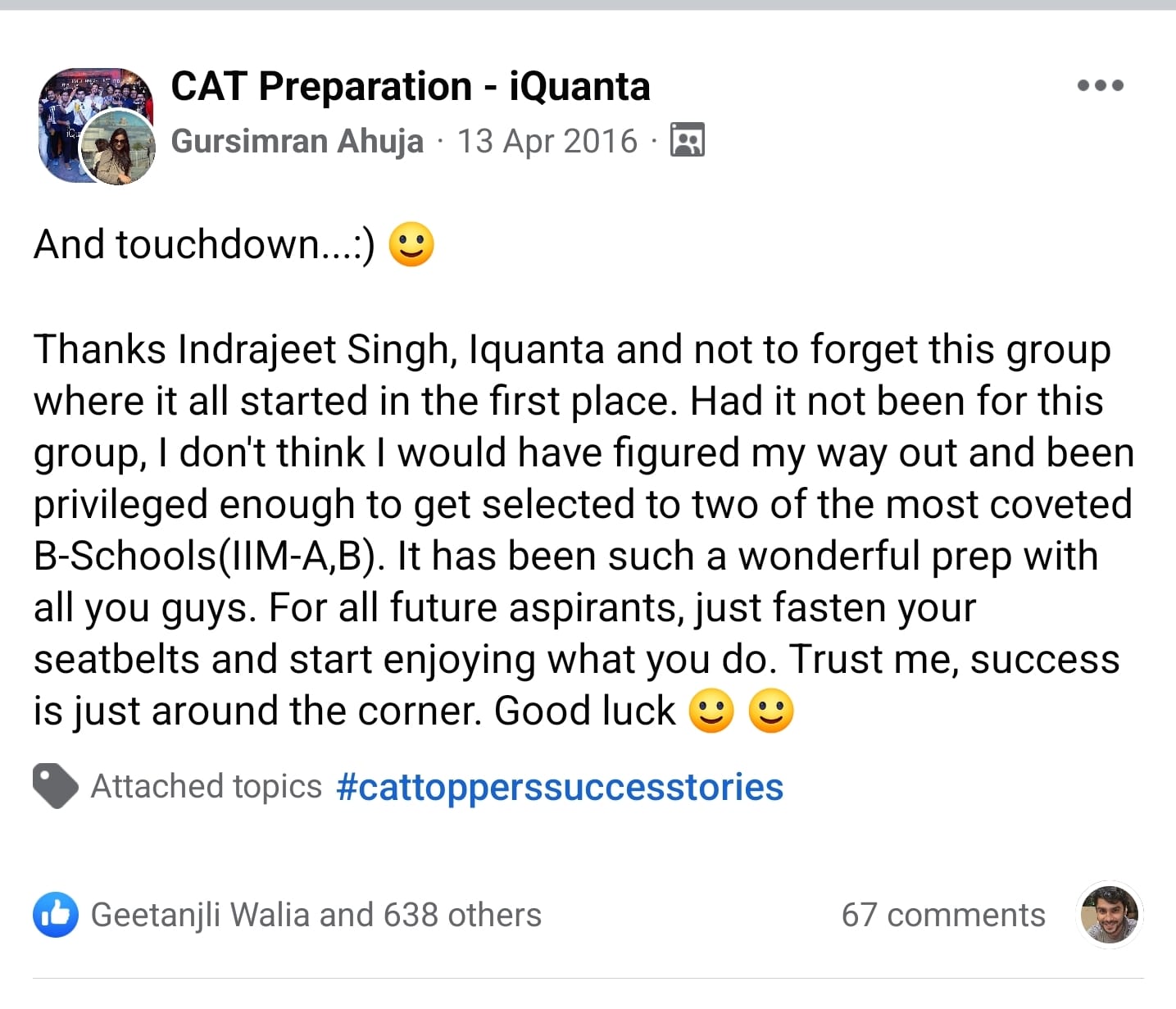Screen dimensions: 1176x1009
Task: Open the 13 Apr 2016 timestamp
Action: point(547,141)
